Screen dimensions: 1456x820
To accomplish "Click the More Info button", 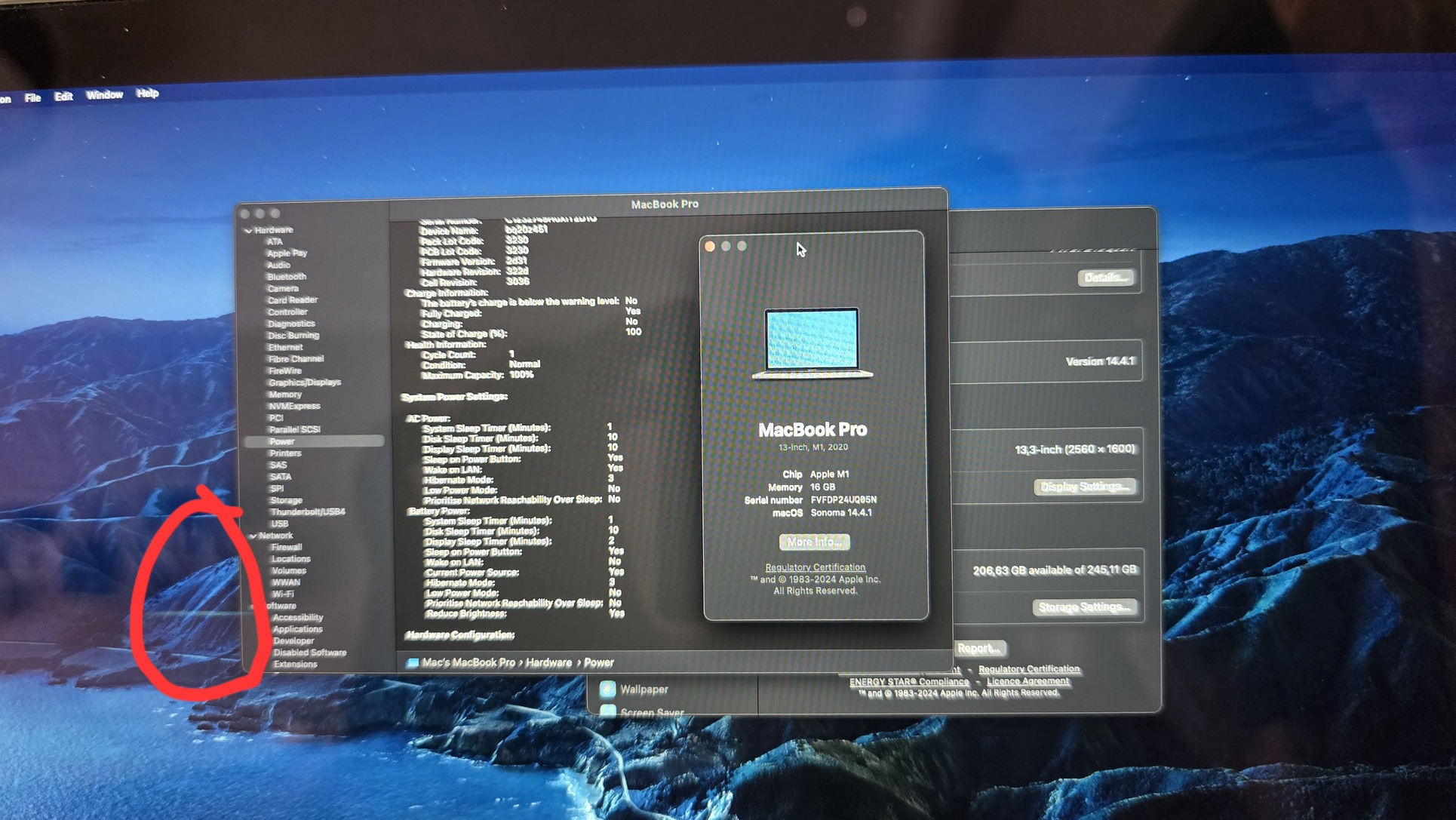I will coord(814,542).
